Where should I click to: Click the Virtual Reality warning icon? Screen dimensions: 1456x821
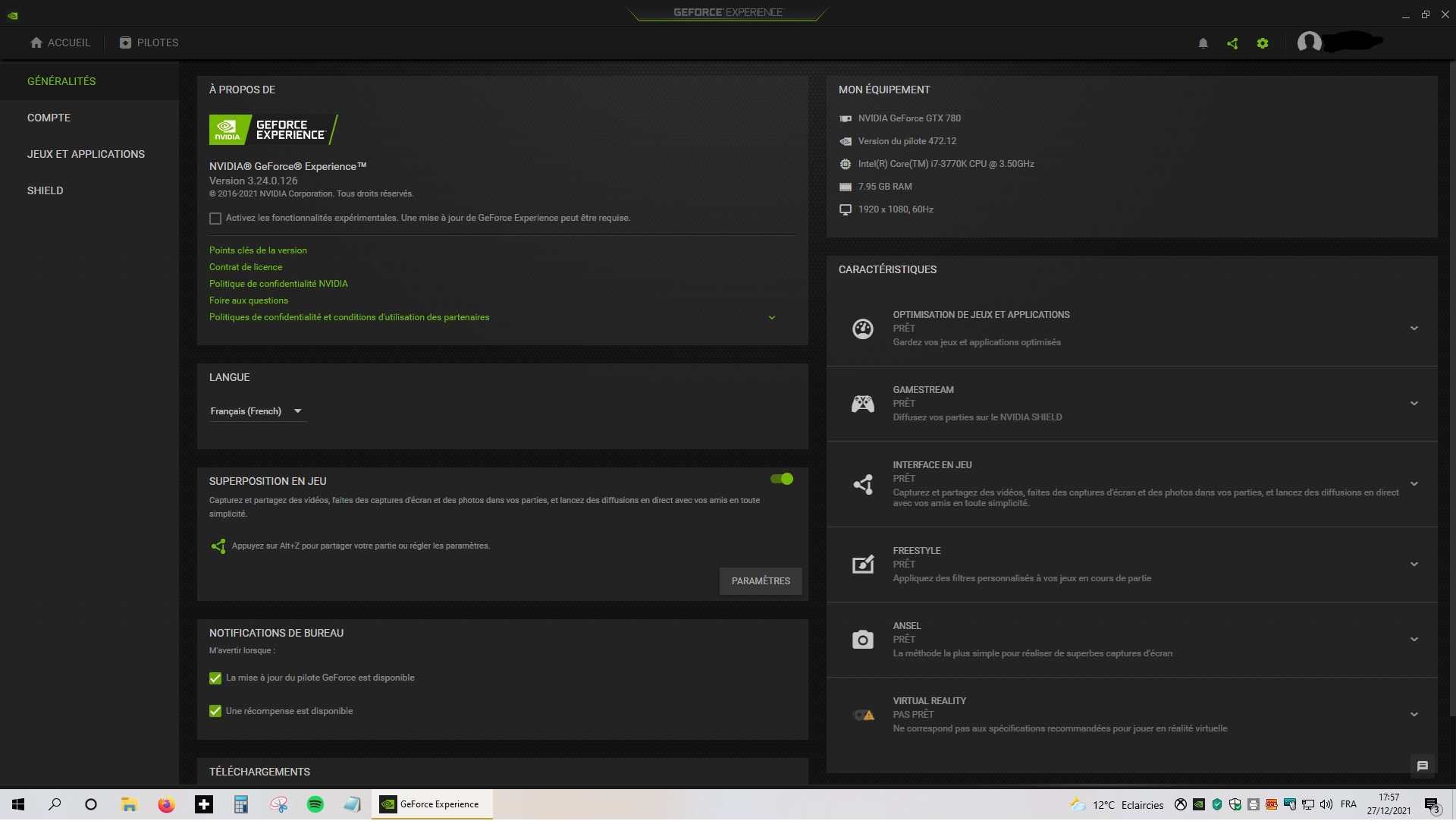point(864,715)
